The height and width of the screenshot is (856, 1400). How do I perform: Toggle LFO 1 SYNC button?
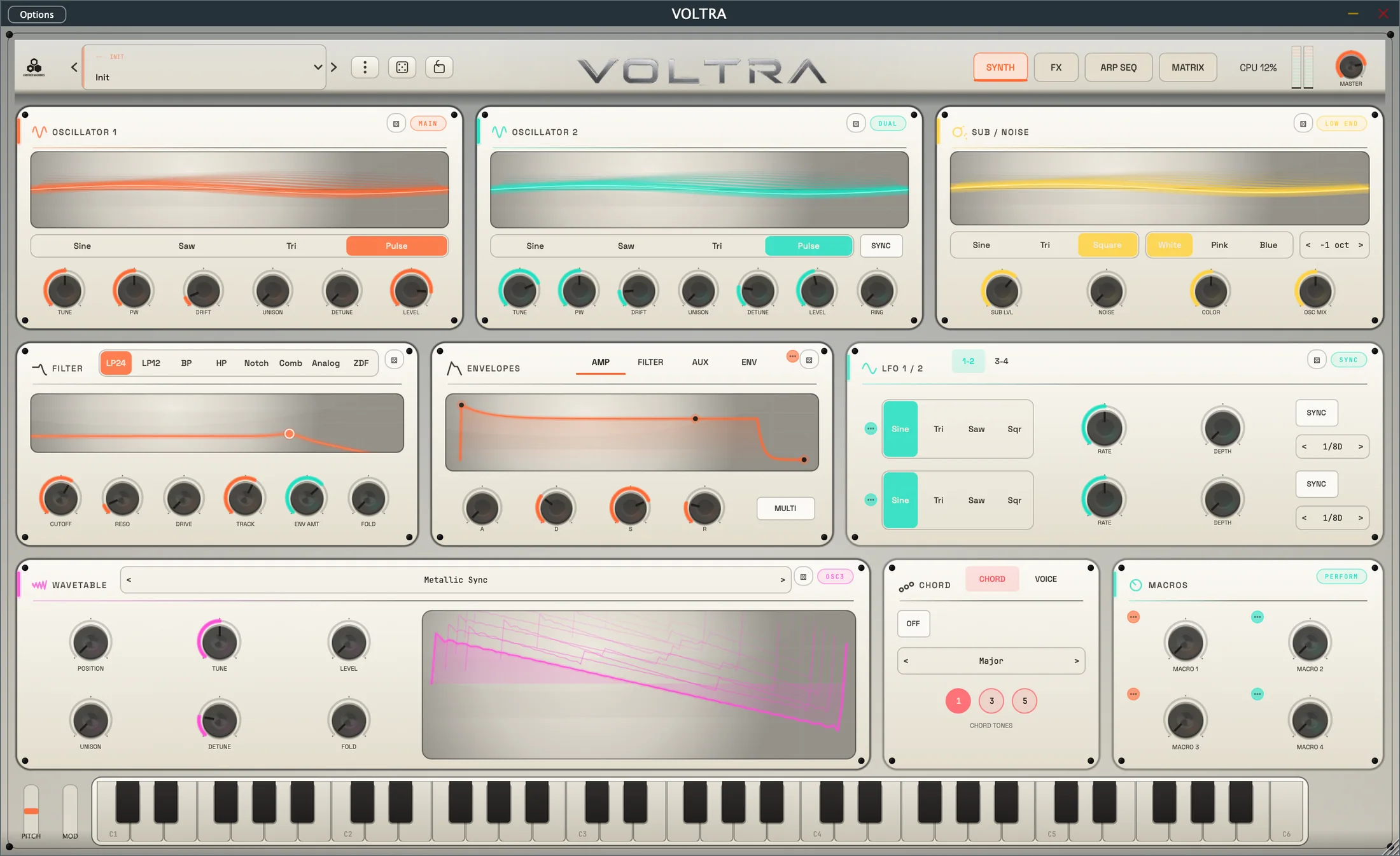click(1317, 412)
